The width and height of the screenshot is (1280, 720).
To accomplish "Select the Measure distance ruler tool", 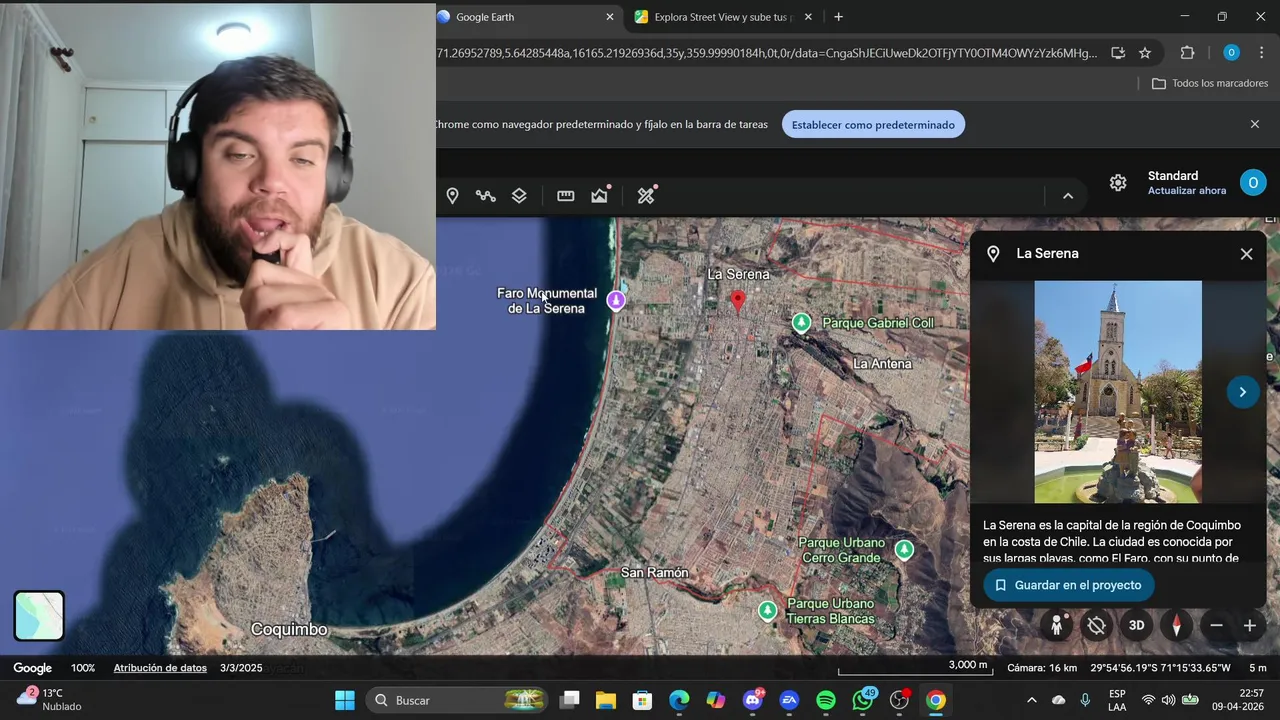I will [566, 196].
